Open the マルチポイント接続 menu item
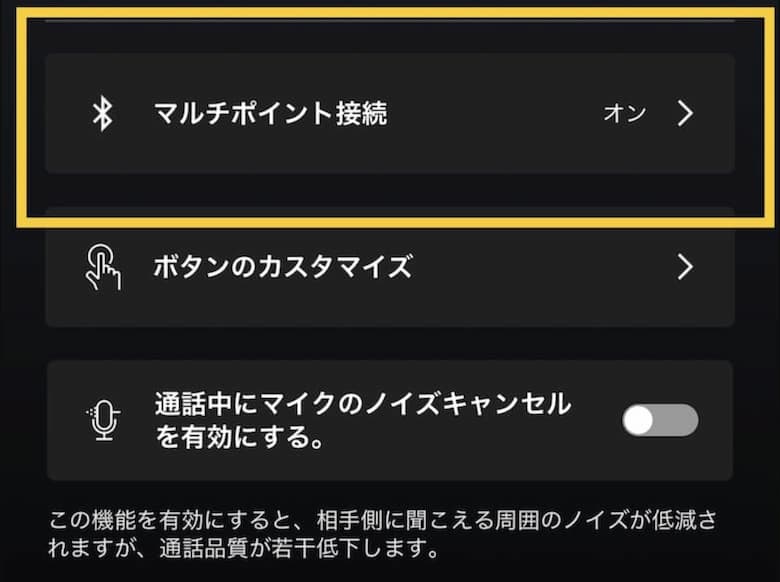The image size is (780, 582). [270, 113]
